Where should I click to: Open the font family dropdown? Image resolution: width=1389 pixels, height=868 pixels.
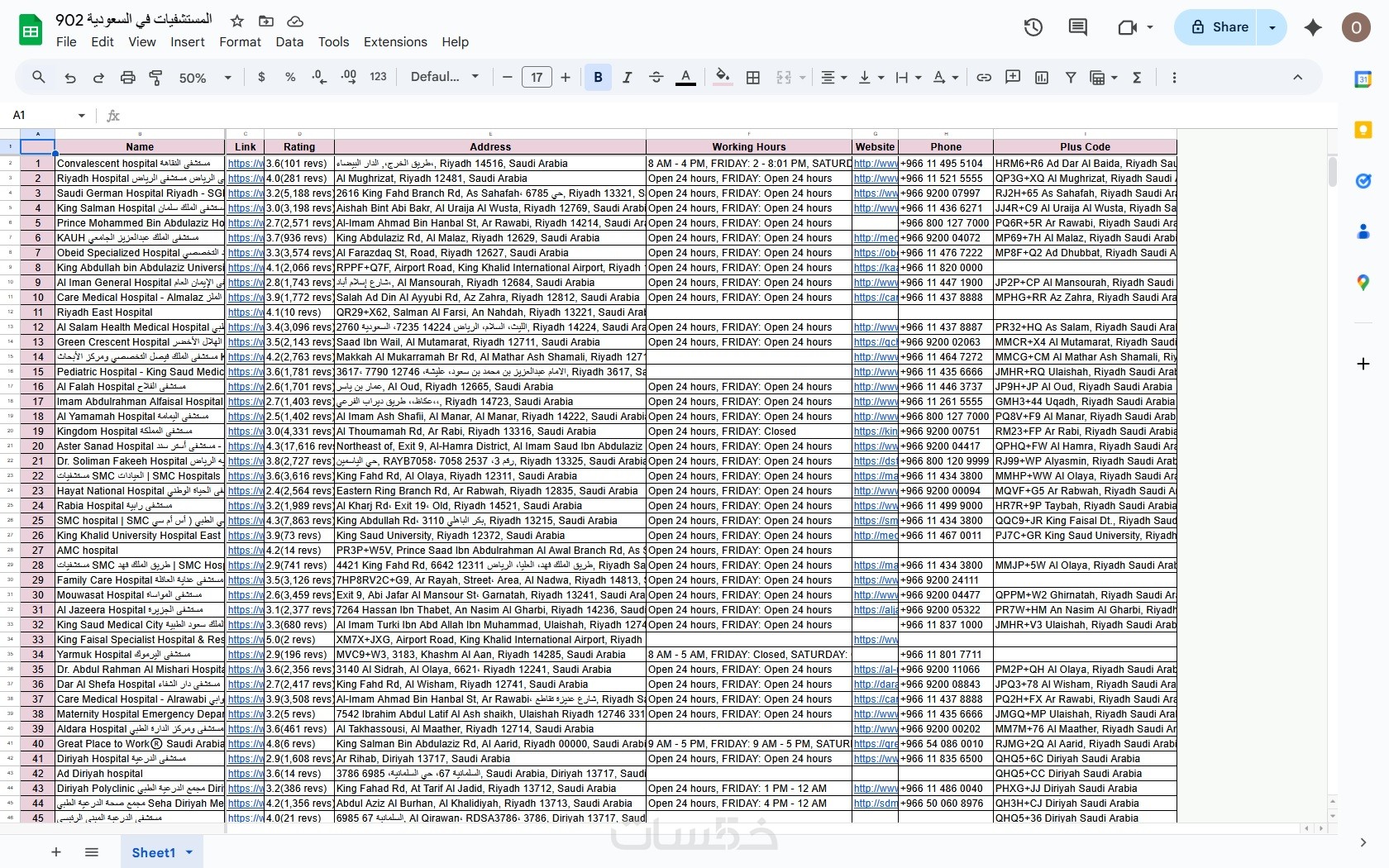(445, 77)
